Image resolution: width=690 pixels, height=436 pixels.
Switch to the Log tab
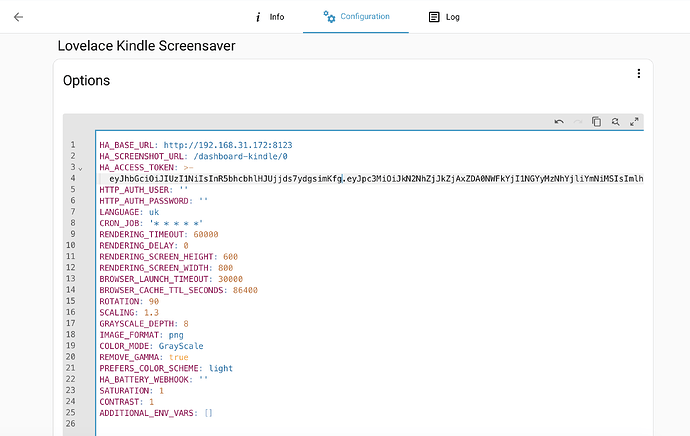444,17
